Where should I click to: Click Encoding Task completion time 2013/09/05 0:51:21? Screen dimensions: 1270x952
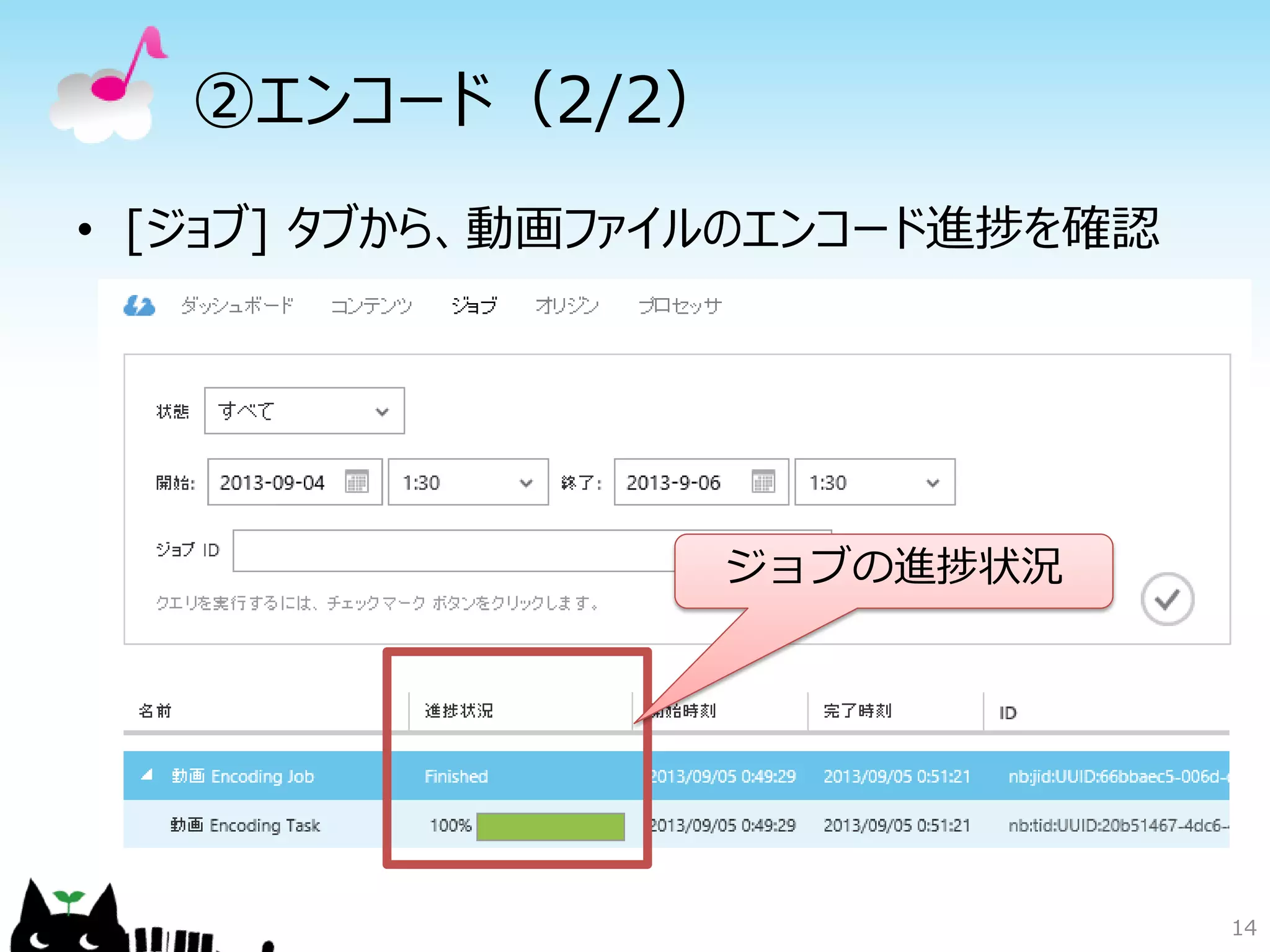pyautogui.click(x=897, y=826)
